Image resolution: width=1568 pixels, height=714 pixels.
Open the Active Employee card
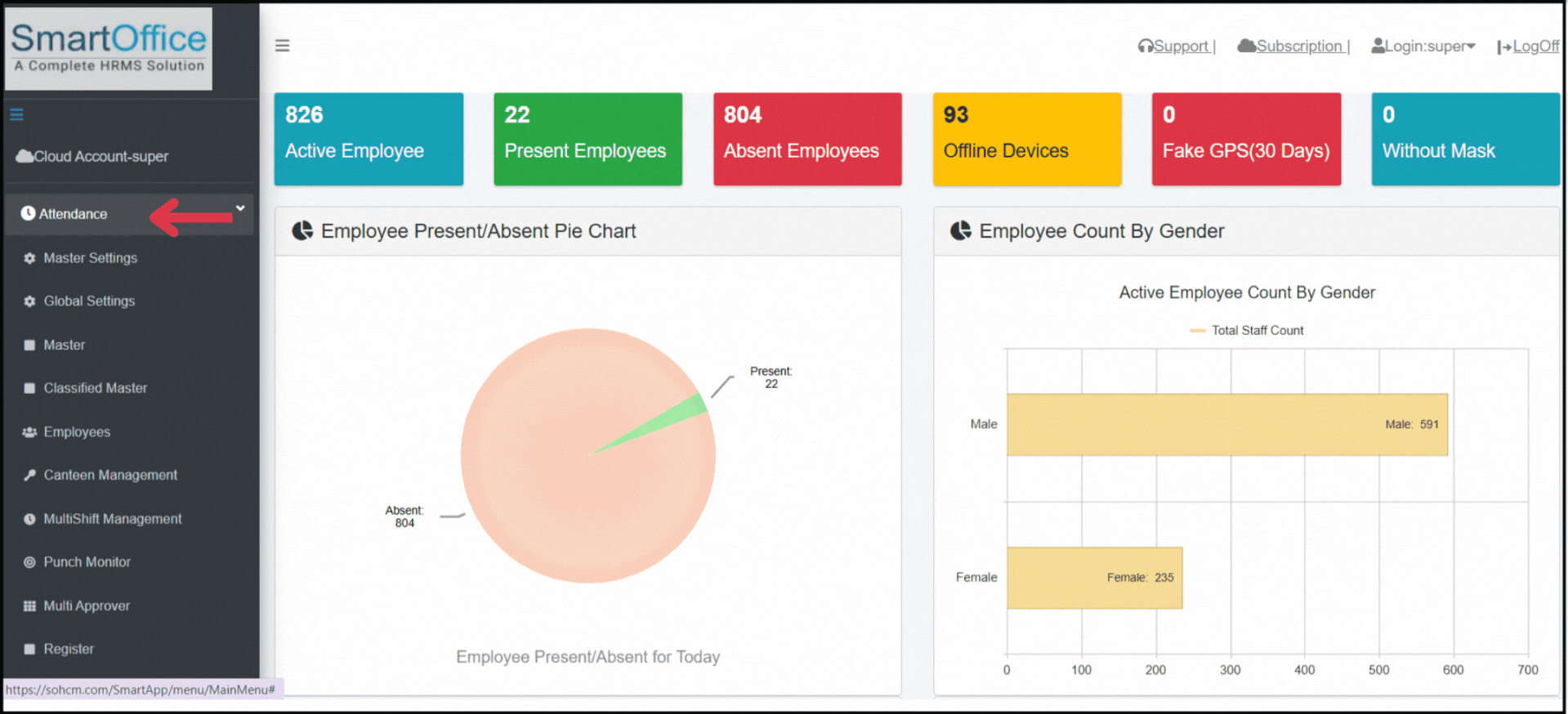pos(369,139)
